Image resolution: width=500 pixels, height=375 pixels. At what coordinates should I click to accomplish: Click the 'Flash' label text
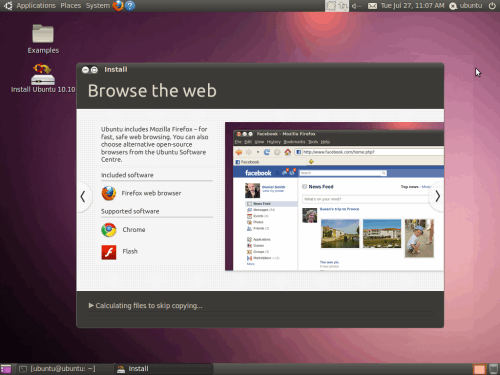point(130,251)
